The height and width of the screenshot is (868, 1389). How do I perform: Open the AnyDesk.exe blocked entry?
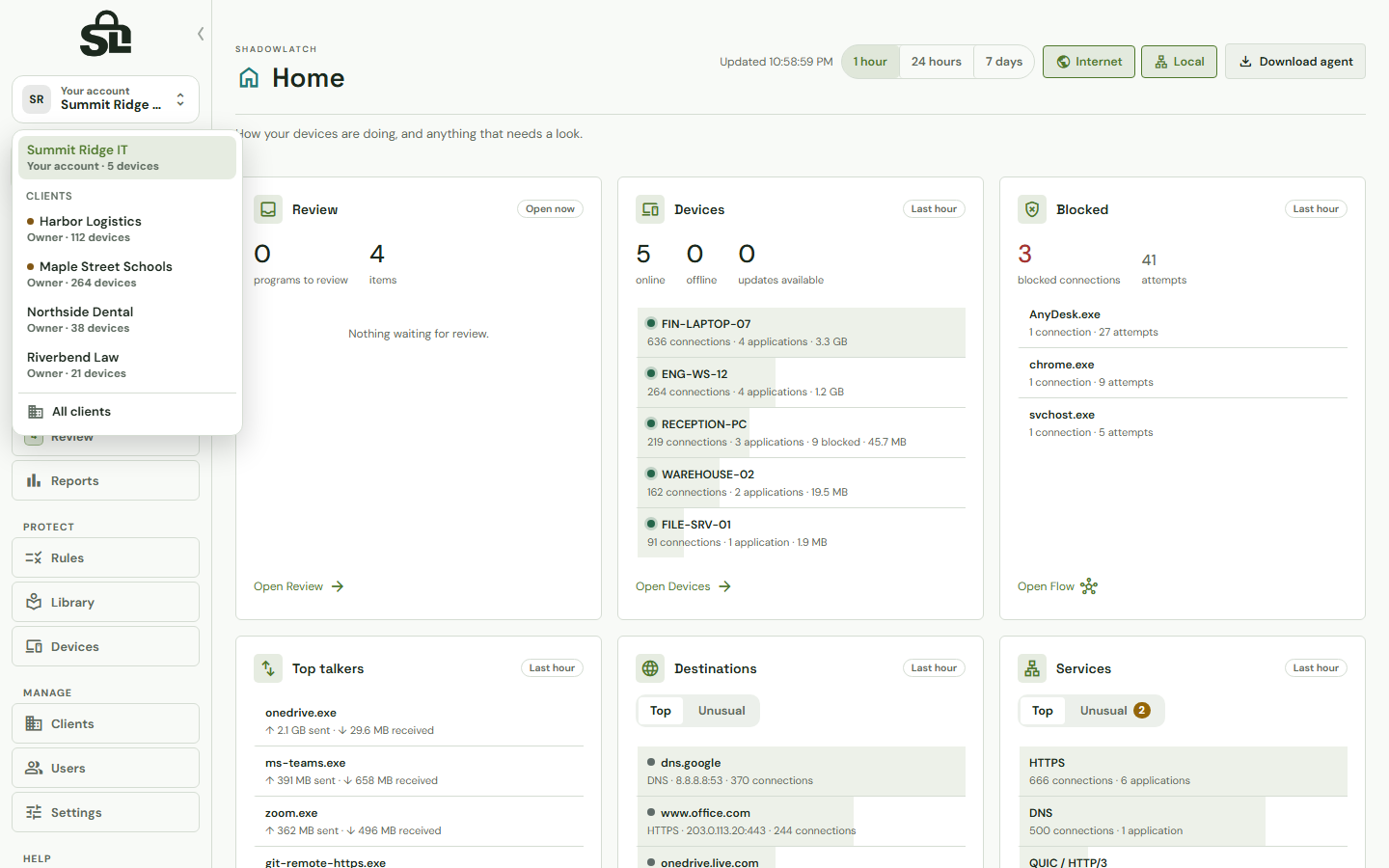click(x=1183, y=323)
